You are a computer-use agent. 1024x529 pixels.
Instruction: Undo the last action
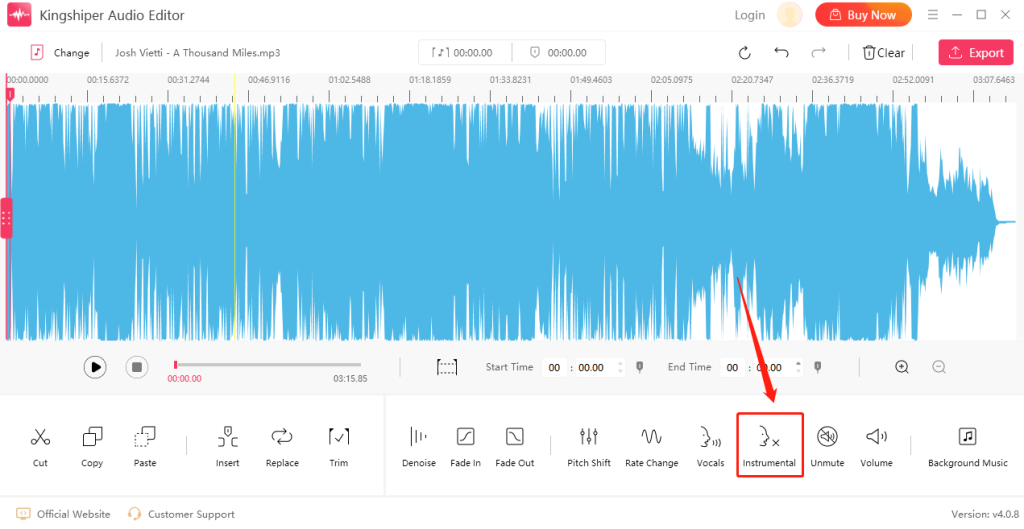781,52
